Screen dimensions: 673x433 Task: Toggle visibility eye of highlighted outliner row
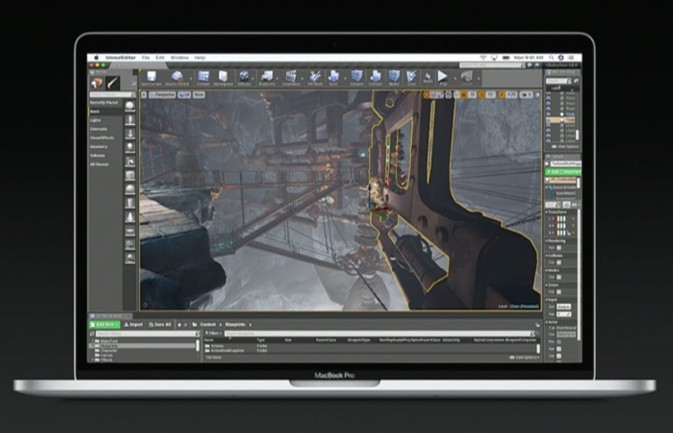point(549,120)
